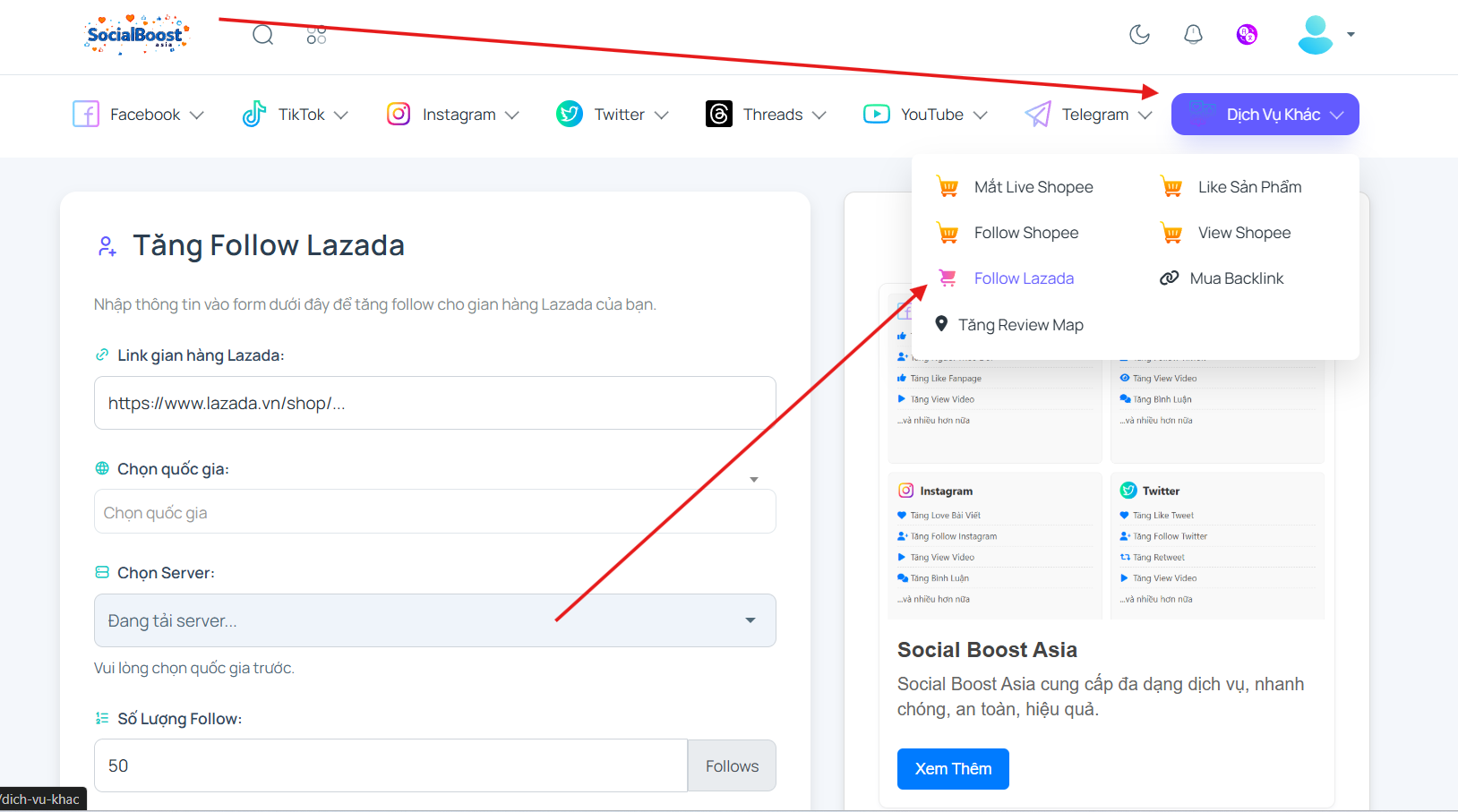Click the Lazada shop link input field

click(x=435, y=403)
